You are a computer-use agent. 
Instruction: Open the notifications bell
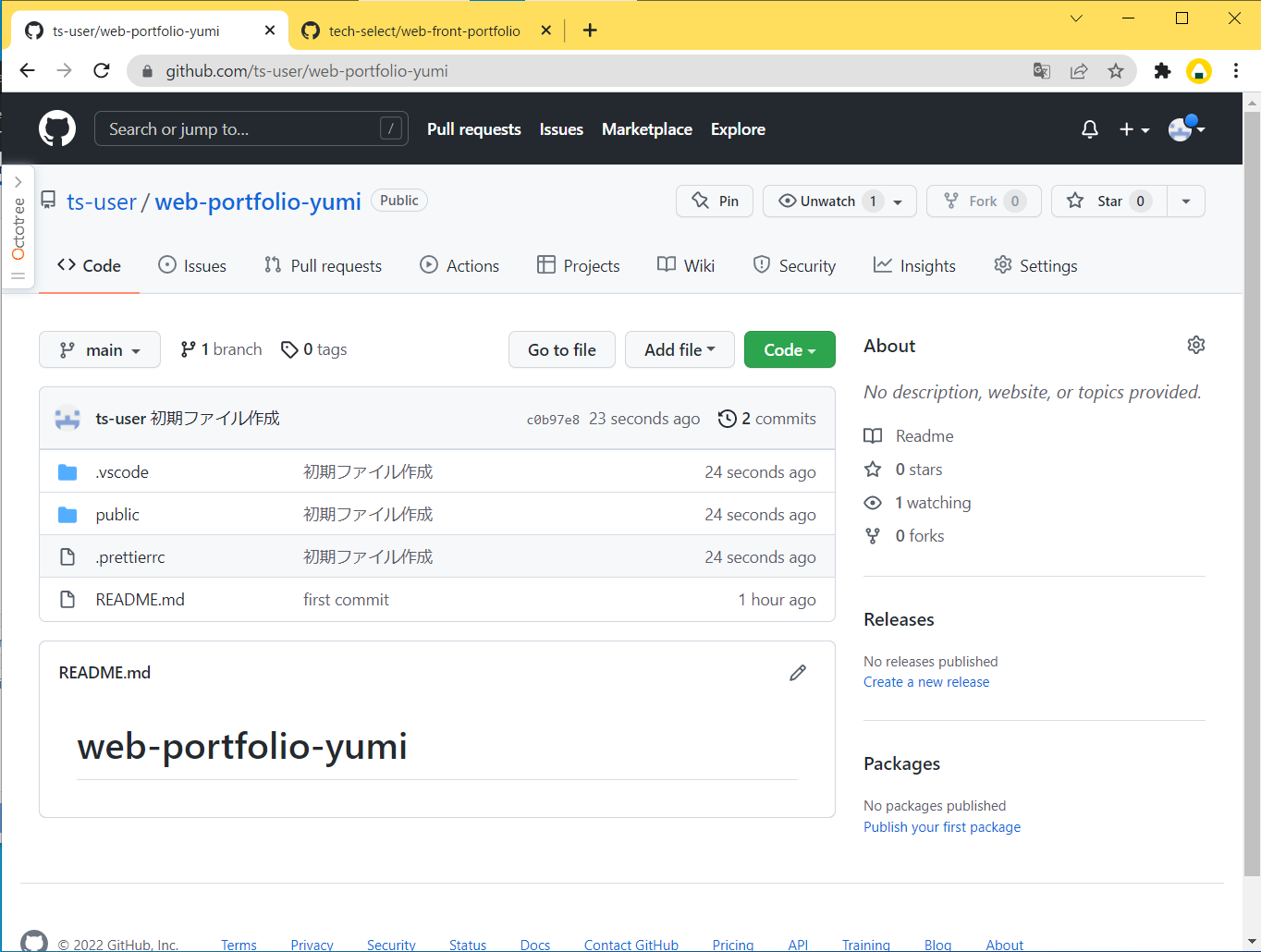1090,129
